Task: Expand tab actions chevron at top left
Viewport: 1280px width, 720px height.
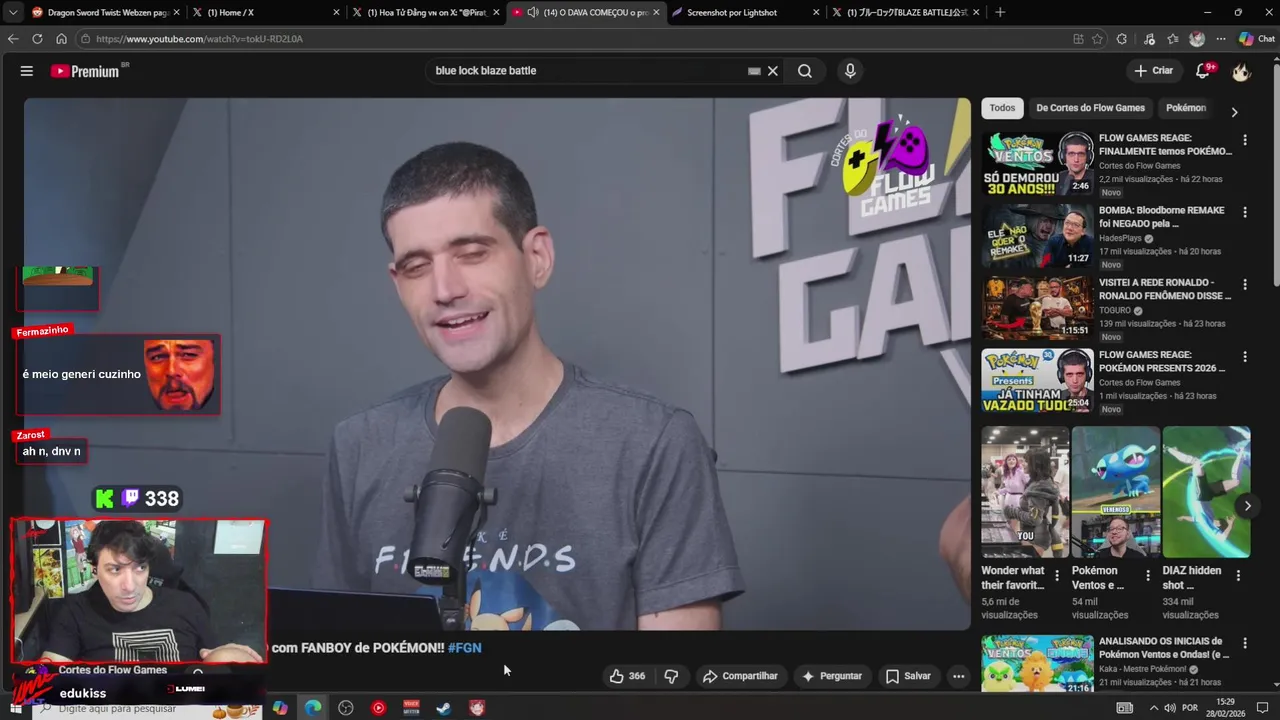Action: (13, 12)
